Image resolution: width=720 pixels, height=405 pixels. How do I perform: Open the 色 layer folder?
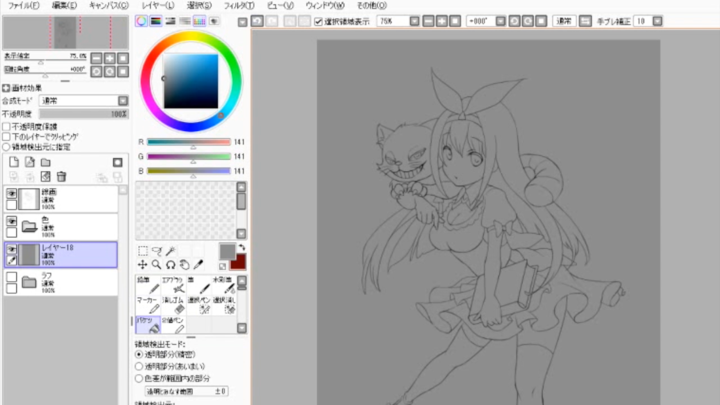pyautogui.click(x=29, y=226)
